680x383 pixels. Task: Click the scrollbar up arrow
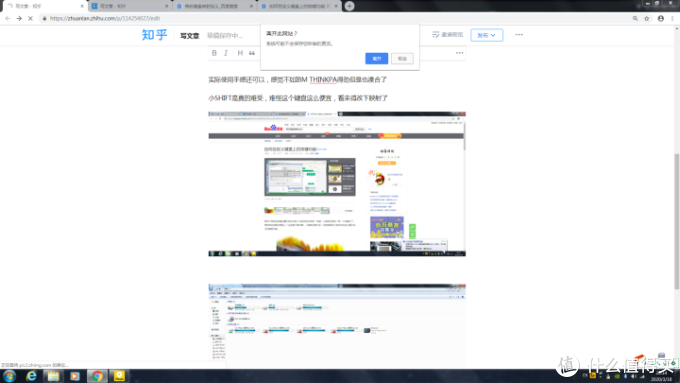pyautogui.click(x=677, y=29)
